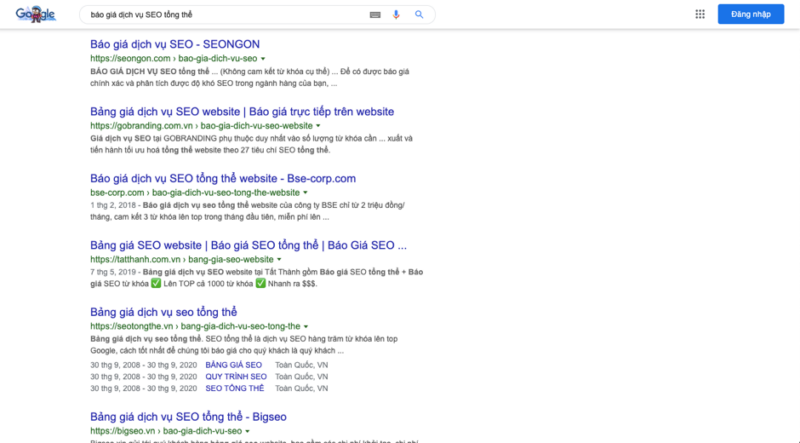Expand the dropdown arrow beside gobranding.com.vn URL
Image resolution: width=800 pixels, height=443 pixels.
(x=318, y=126)
